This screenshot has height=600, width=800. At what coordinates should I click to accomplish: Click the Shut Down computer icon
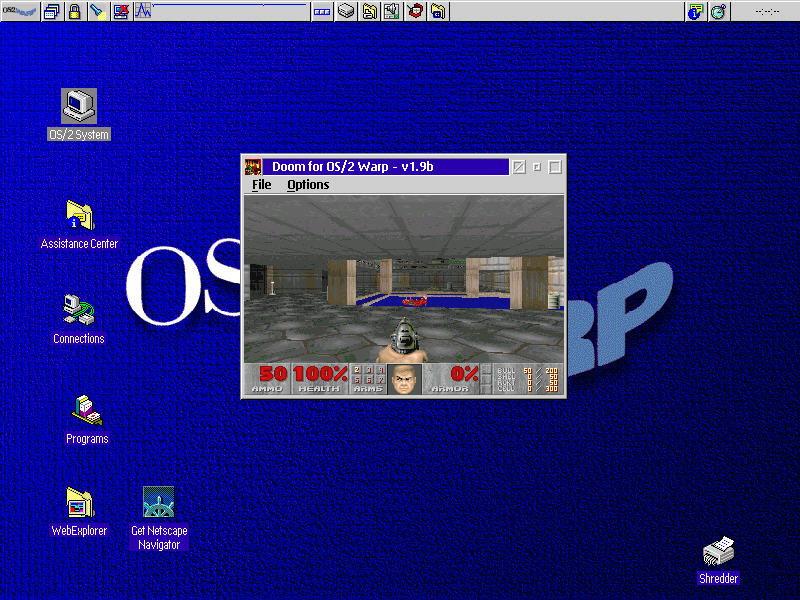click(121, 11)
